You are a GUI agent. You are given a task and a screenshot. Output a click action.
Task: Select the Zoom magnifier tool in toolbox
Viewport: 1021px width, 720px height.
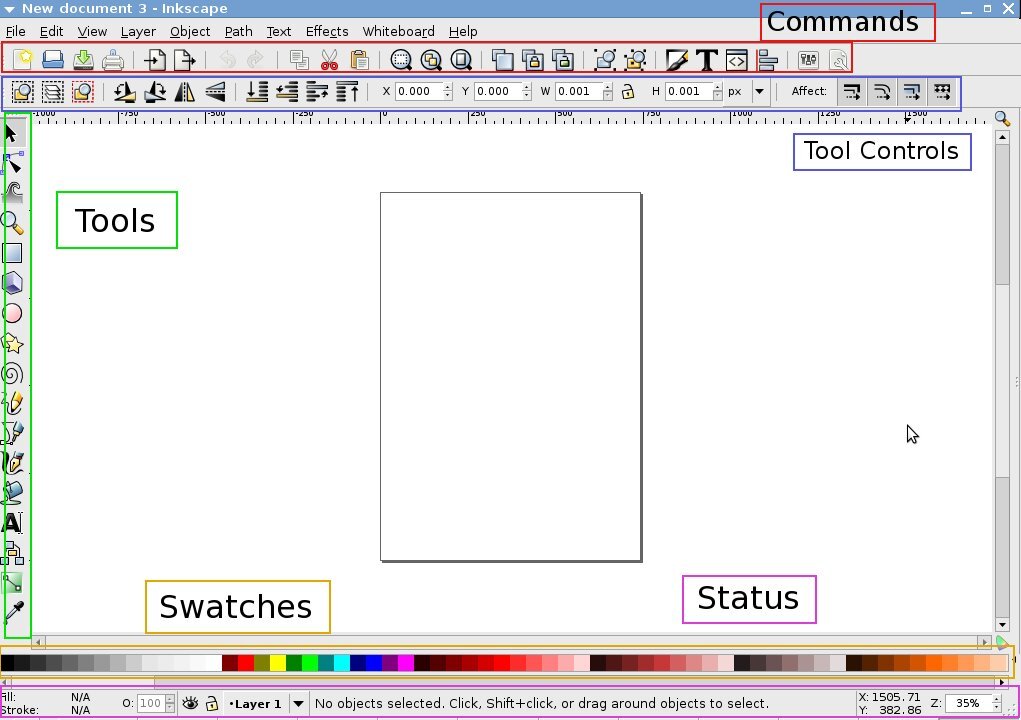(12, 223)
